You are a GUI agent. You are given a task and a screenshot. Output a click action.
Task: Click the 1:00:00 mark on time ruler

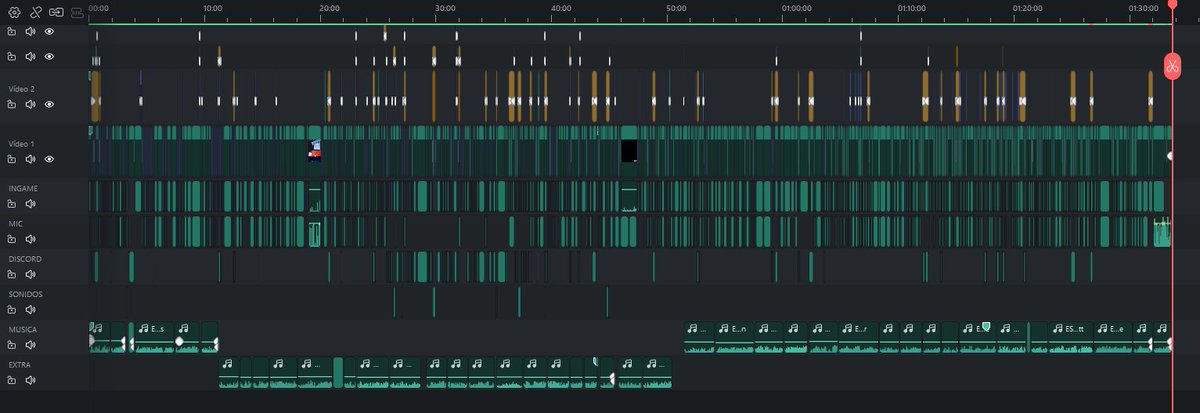[x=796, y=8]
